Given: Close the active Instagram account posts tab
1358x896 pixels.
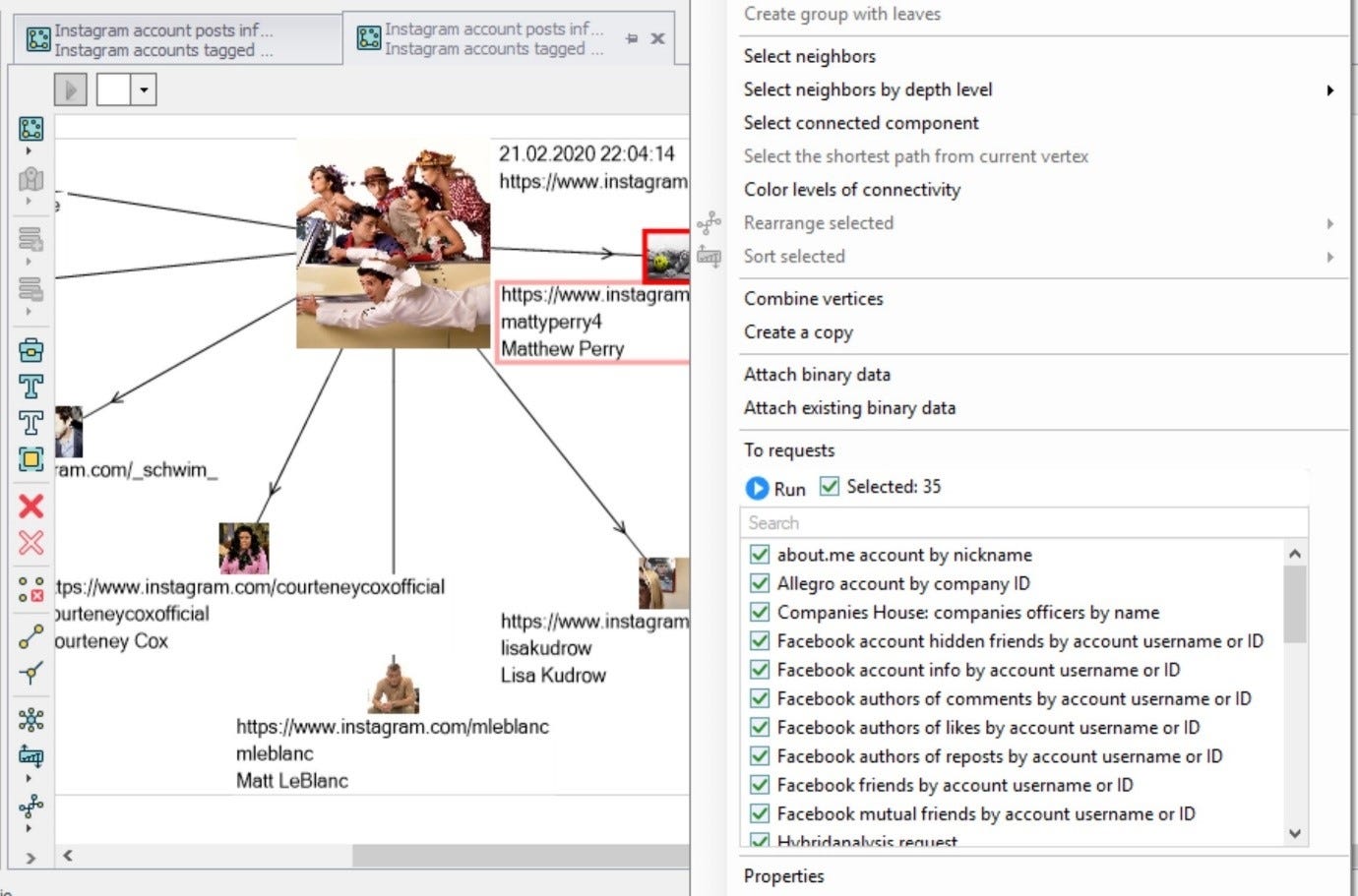Looking at the screenshot, I should click(x=657, y=38).
